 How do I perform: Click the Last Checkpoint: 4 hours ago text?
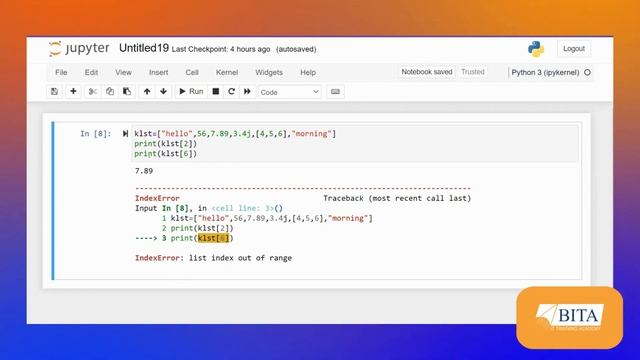click(x=221, y=49)
